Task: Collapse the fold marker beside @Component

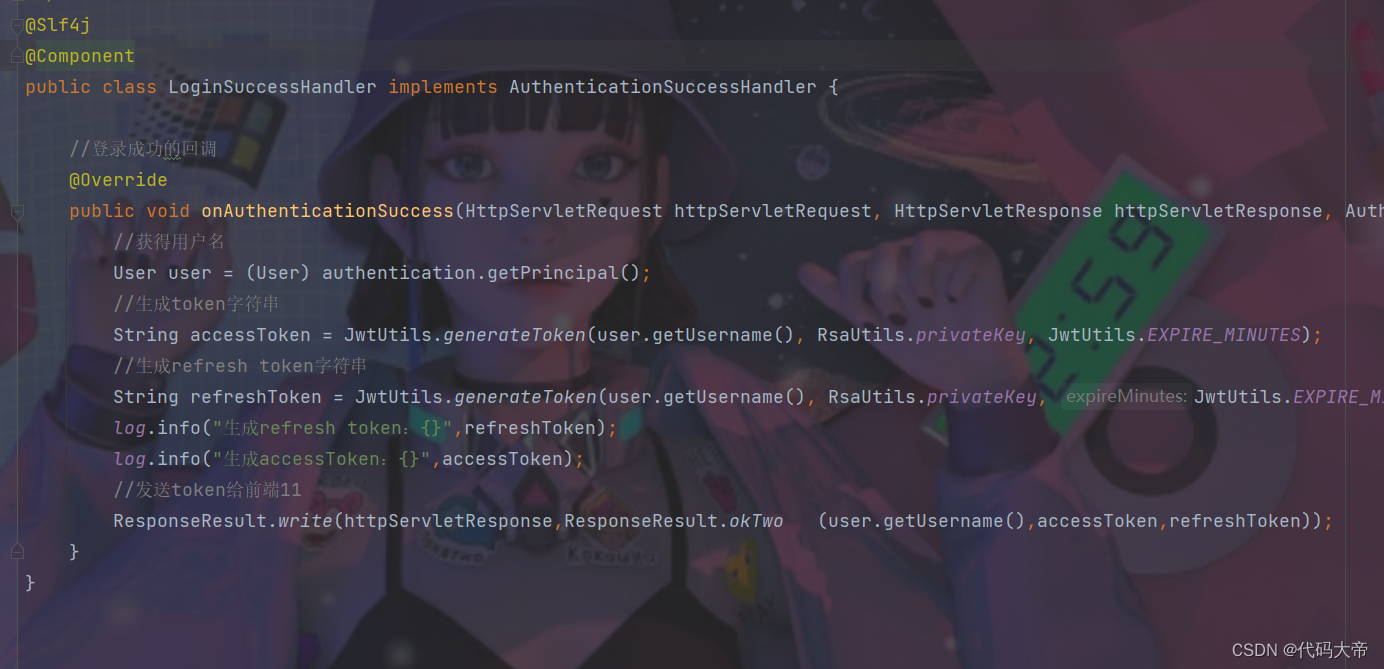Action: click(x=17, y=56)
